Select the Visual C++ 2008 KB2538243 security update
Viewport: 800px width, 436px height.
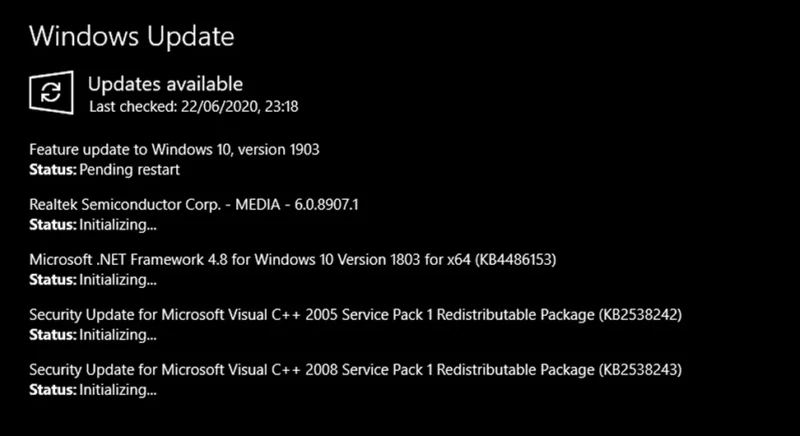tap(356, 370)
